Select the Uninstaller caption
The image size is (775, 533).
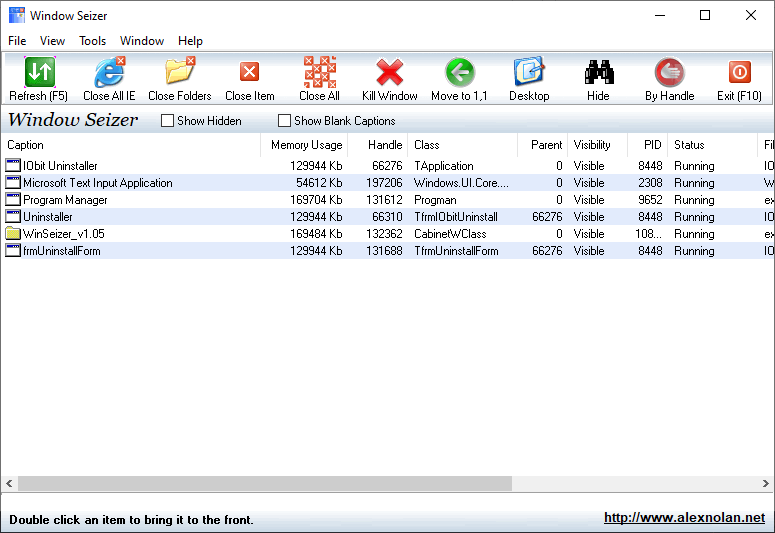[x=48, y=217]
